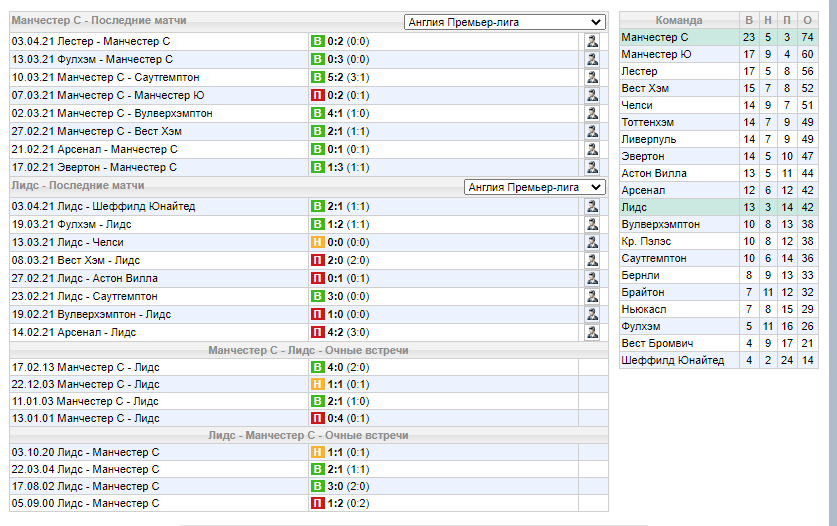This screenshot has height=526, width=837.
Task: Select Фулхэм team in standings table
Action: point(641,326)
